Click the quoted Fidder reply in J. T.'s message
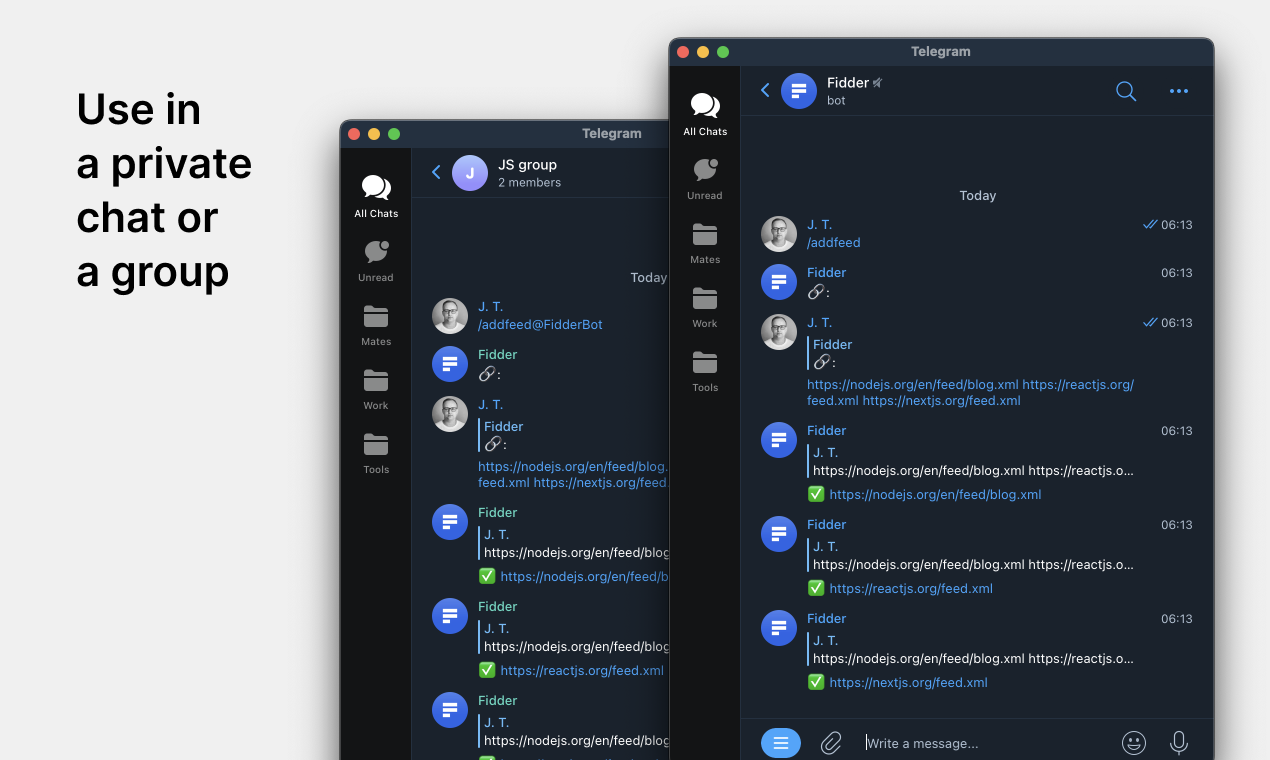The width and height of the screenshot is (1270, 760). [832, 353]
